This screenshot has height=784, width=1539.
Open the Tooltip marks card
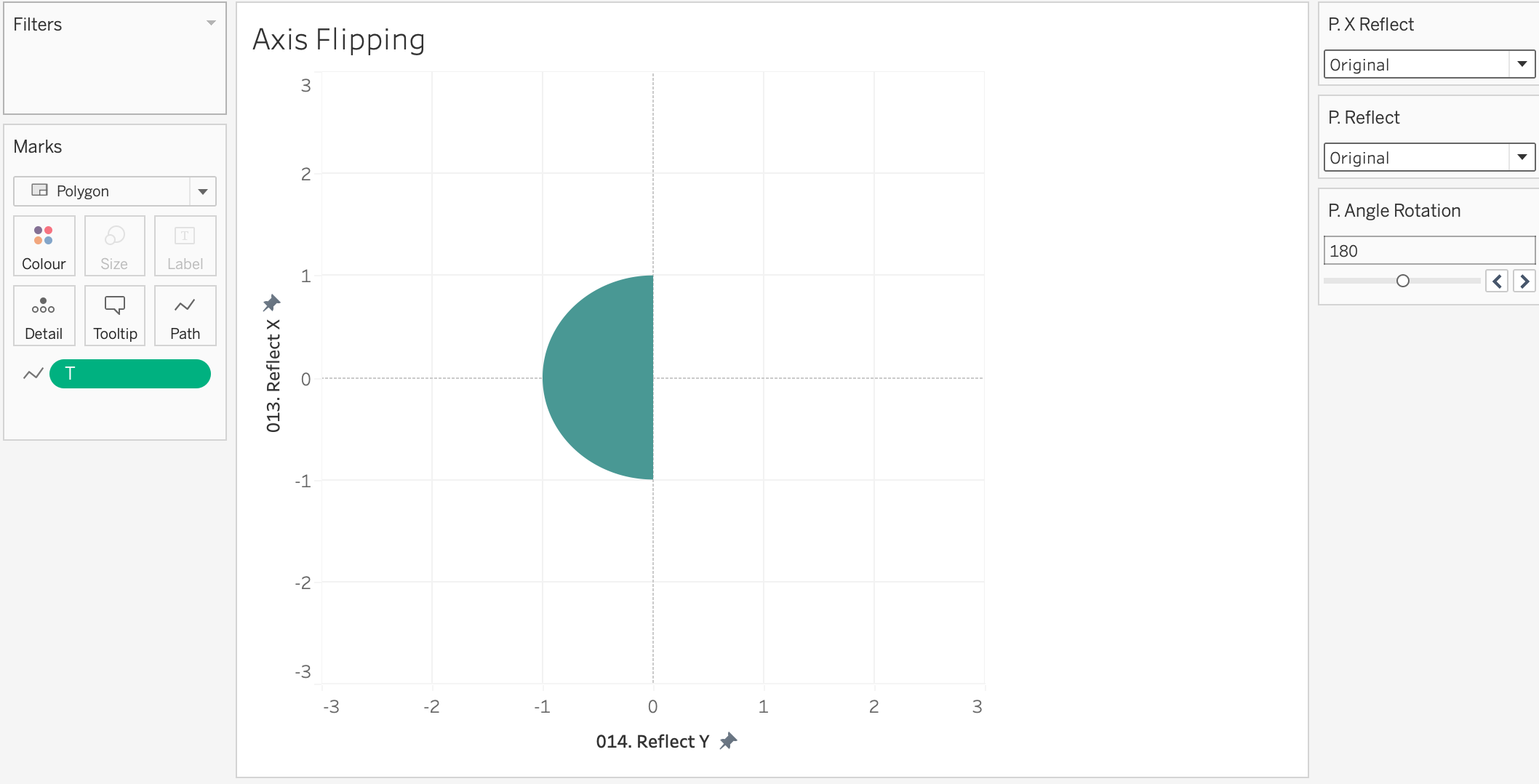(x=115, y=316)
